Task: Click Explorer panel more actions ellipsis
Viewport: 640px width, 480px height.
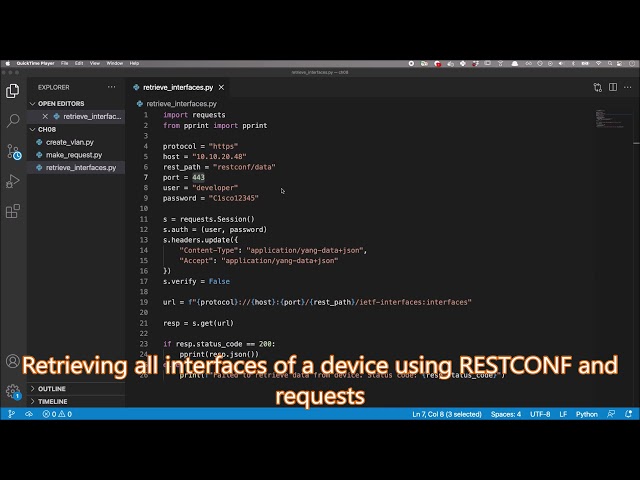Action: click(111, 87)
